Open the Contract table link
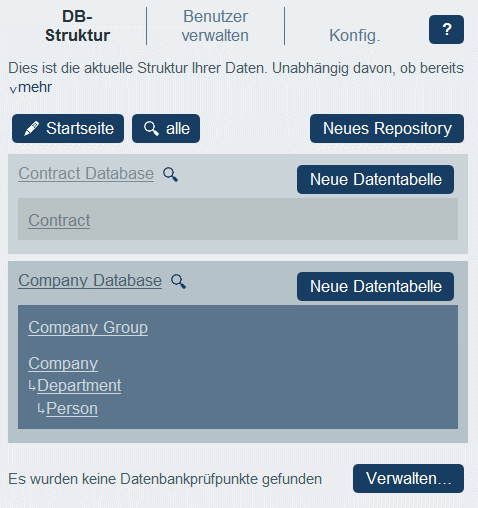Viewport: 478px width, 508px height. [59, 221]
